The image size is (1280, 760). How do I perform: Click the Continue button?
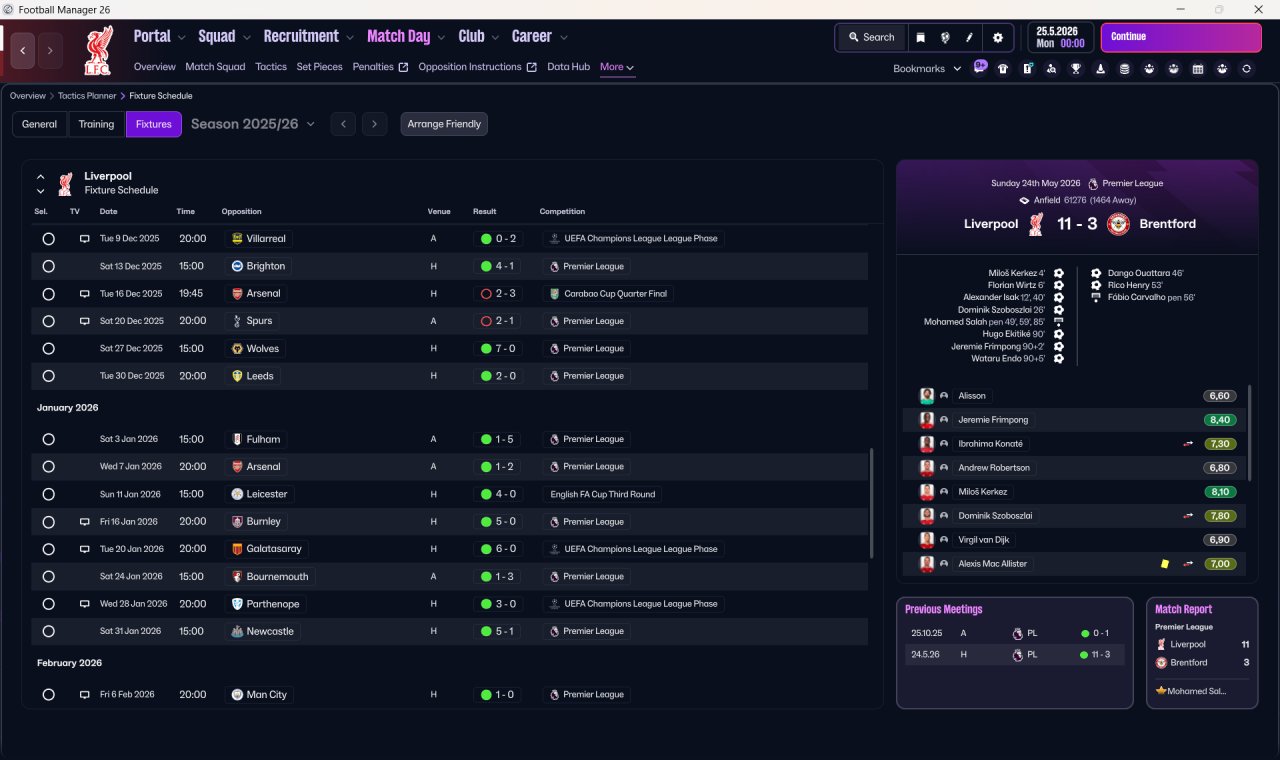[x=1181, y=37]
